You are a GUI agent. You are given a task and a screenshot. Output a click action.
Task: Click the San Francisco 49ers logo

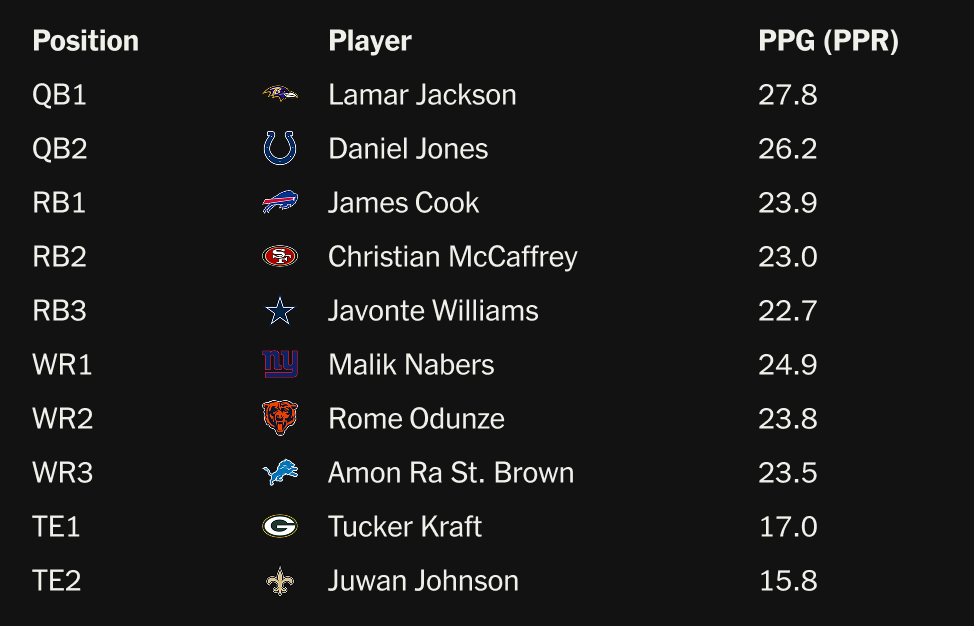(x=280, y=257)
